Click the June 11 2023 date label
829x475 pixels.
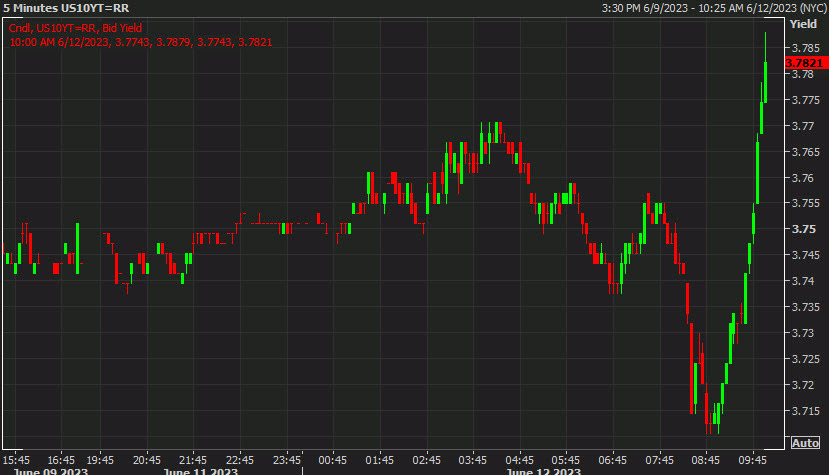click(x=201, y=471)
